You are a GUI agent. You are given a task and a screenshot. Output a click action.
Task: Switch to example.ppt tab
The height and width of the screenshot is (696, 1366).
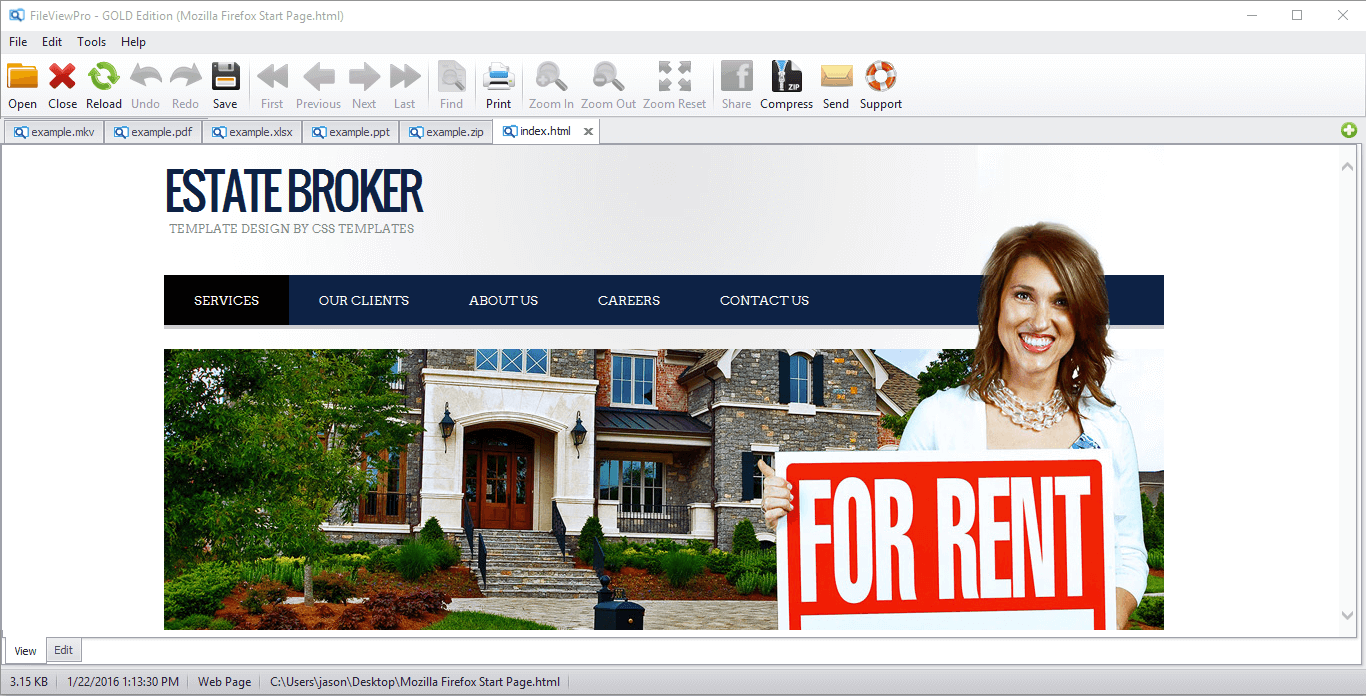point(350,132)
